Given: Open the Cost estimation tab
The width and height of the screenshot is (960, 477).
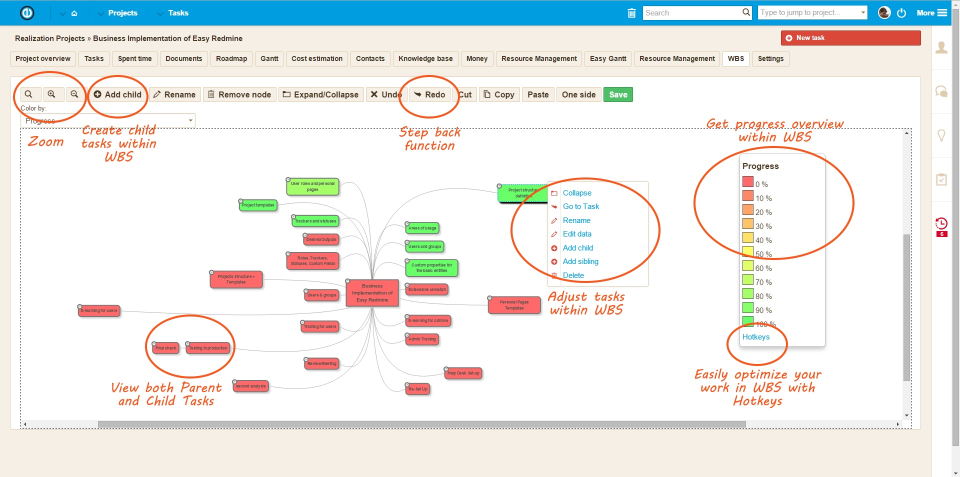Looking at the screenshot, I should tap(317, 59).
